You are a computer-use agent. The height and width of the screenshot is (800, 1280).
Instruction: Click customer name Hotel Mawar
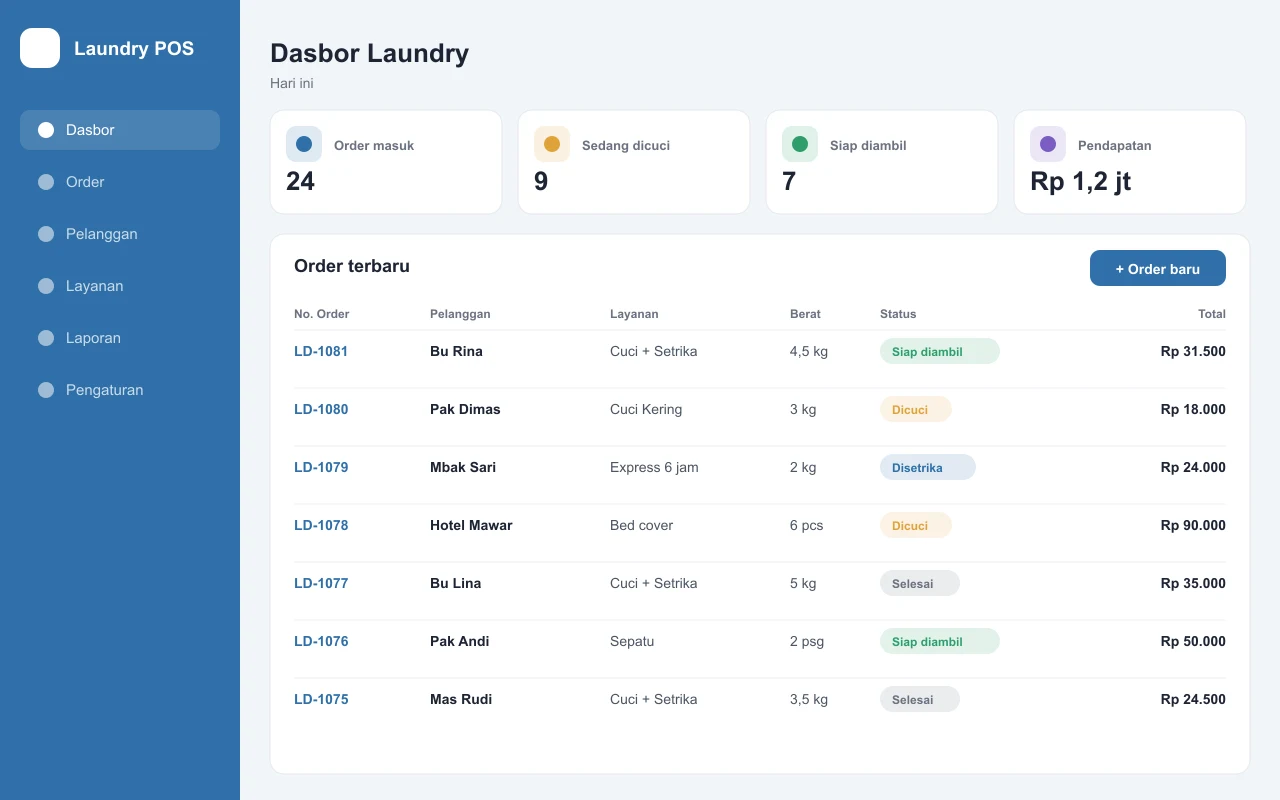(471, 525)
